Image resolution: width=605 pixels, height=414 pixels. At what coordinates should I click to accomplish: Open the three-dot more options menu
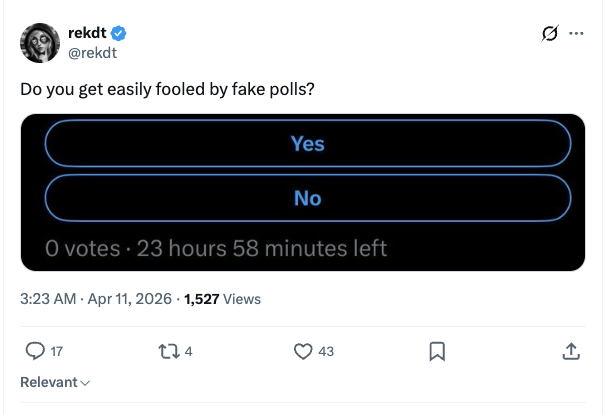click(x=575, y=34)
